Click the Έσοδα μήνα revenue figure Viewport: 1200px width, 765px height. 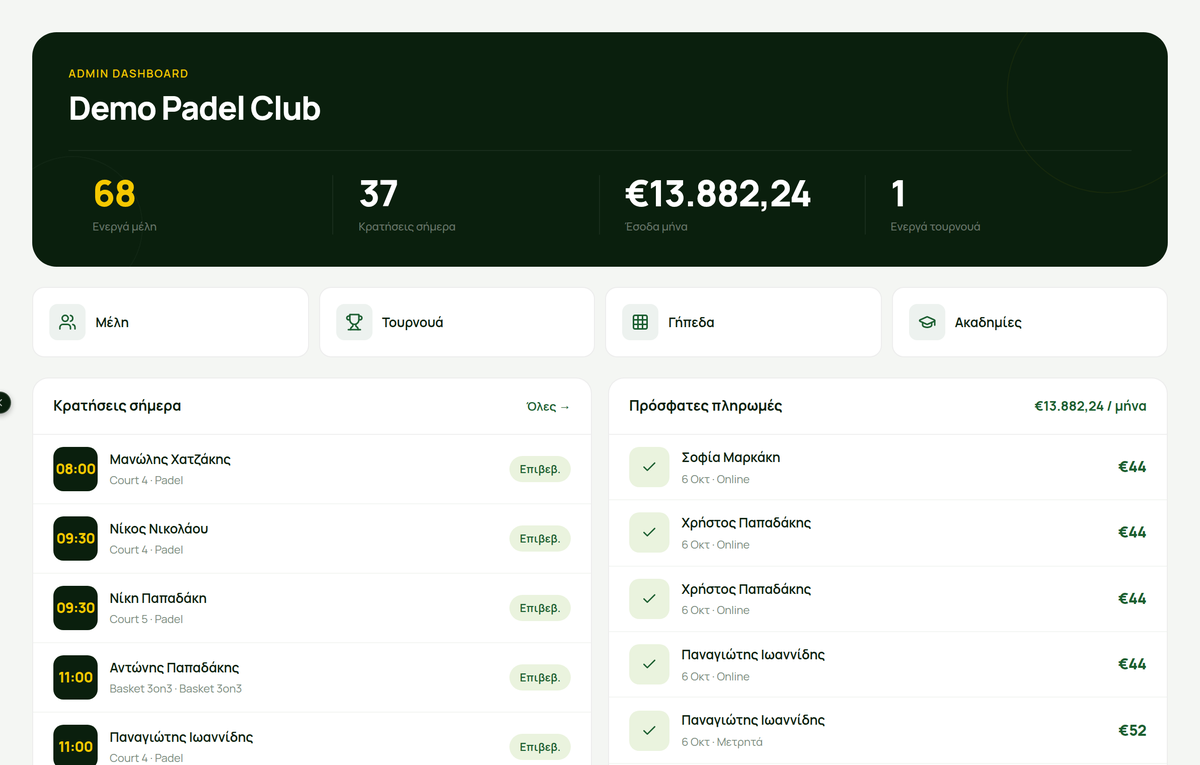(x=718, y=193)
